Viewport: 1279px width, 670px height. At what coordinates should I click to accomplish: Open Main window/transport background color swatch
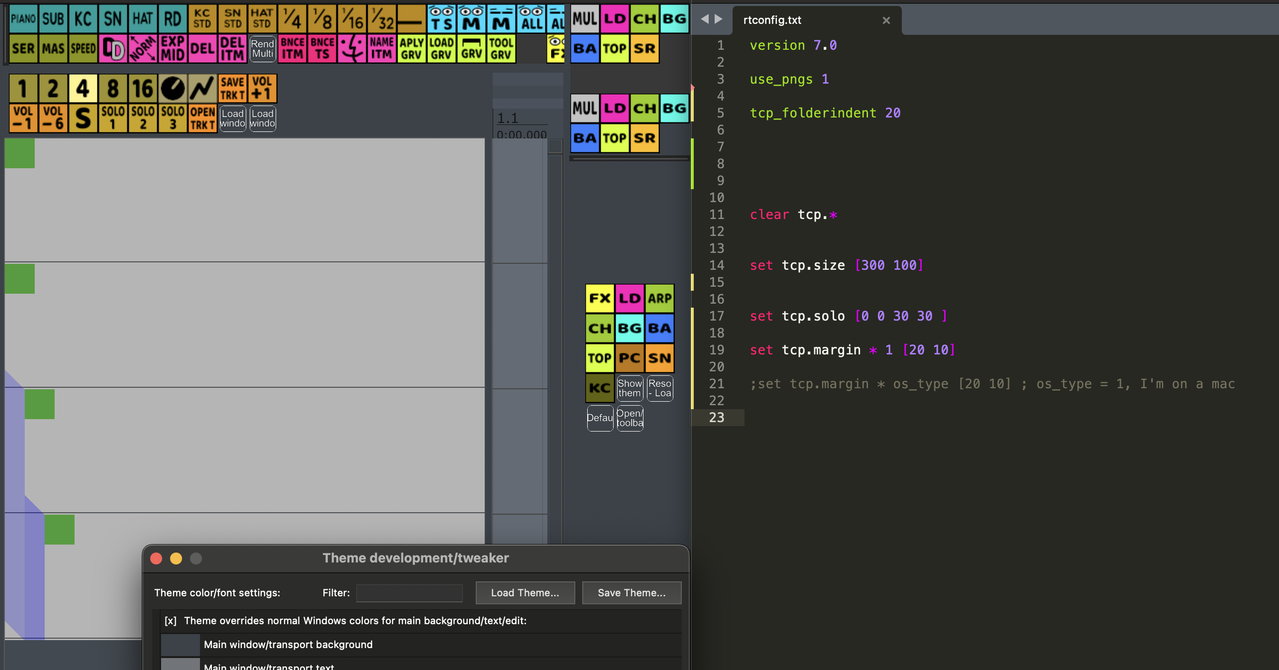pos(181,645)
